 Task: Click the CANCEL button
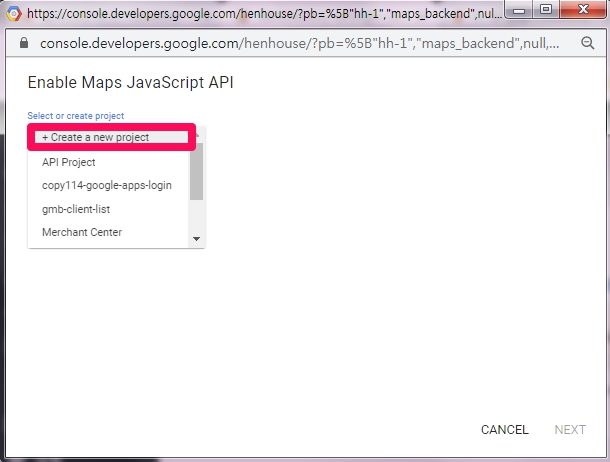click(x=505, y=430)
